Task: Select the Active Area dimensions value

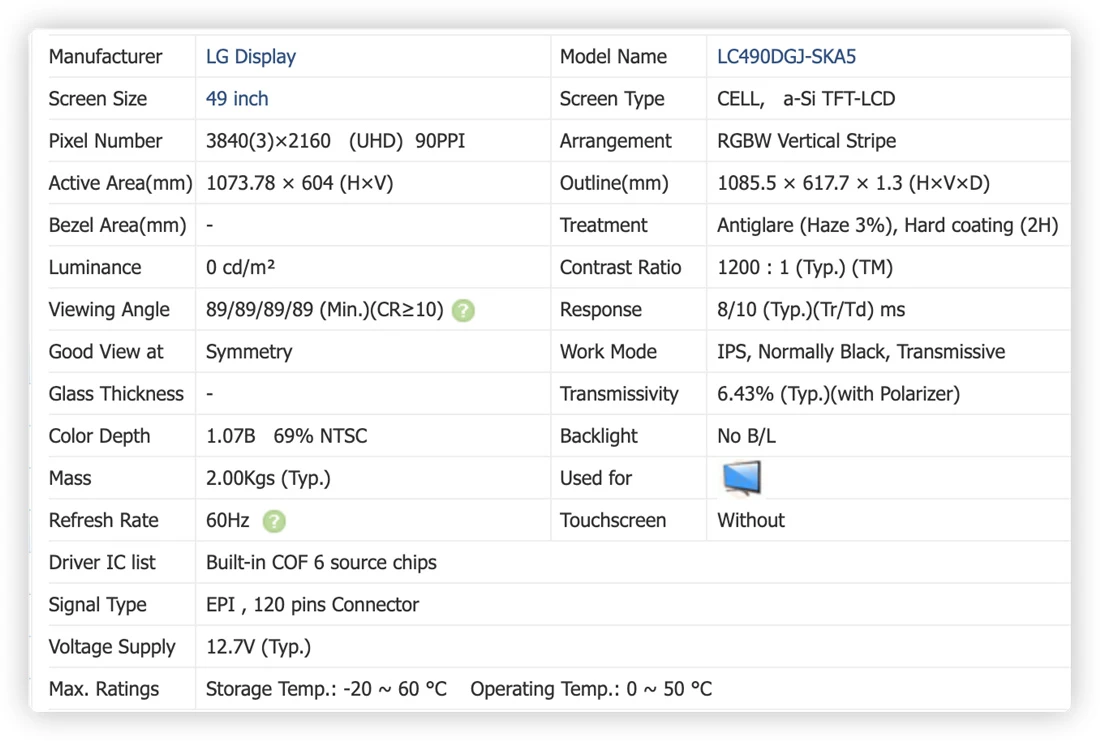Action: point(300,183)
